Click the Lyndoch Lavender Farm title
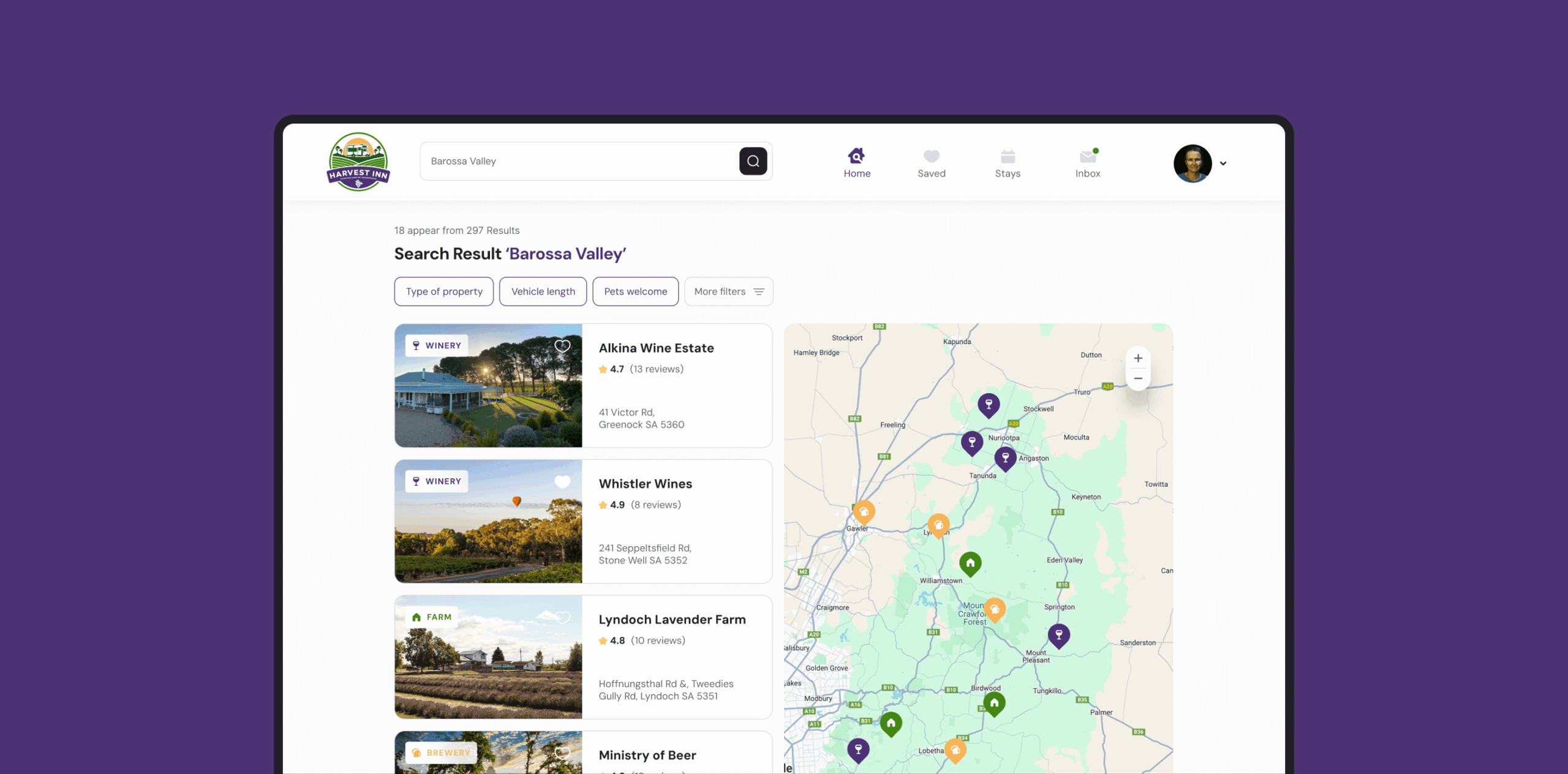 point(672,620)
